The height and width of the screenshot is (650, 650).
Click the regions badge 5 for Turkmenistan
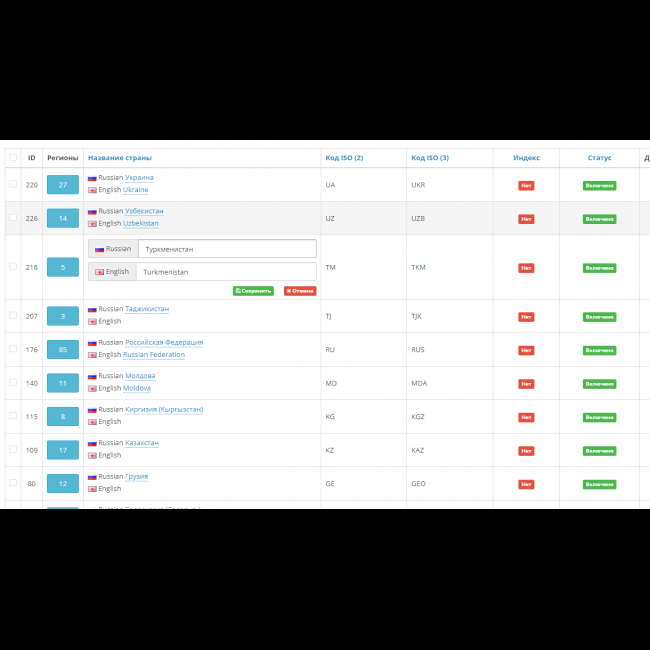62,267
